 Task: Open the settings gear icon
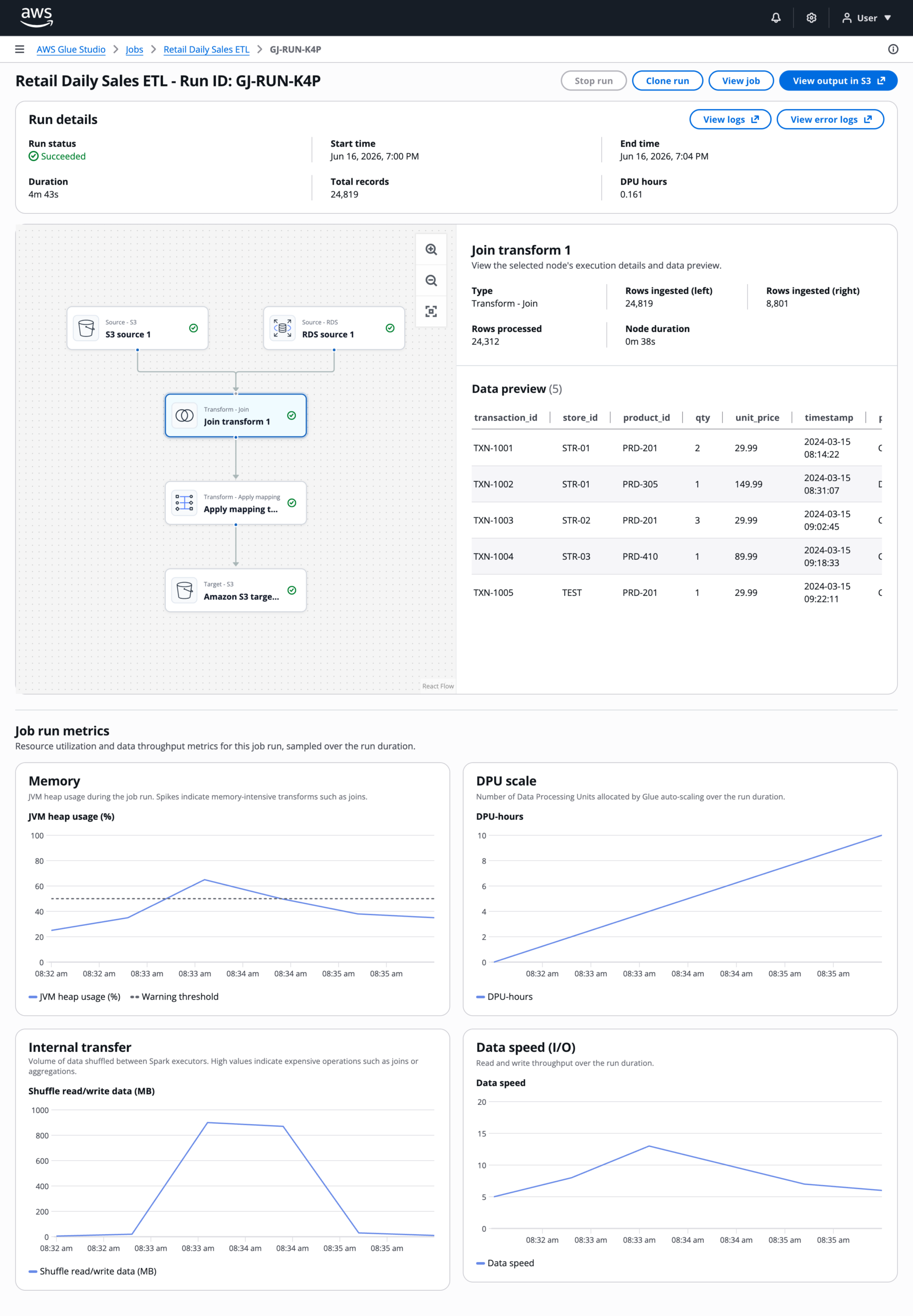coord(811,18)
